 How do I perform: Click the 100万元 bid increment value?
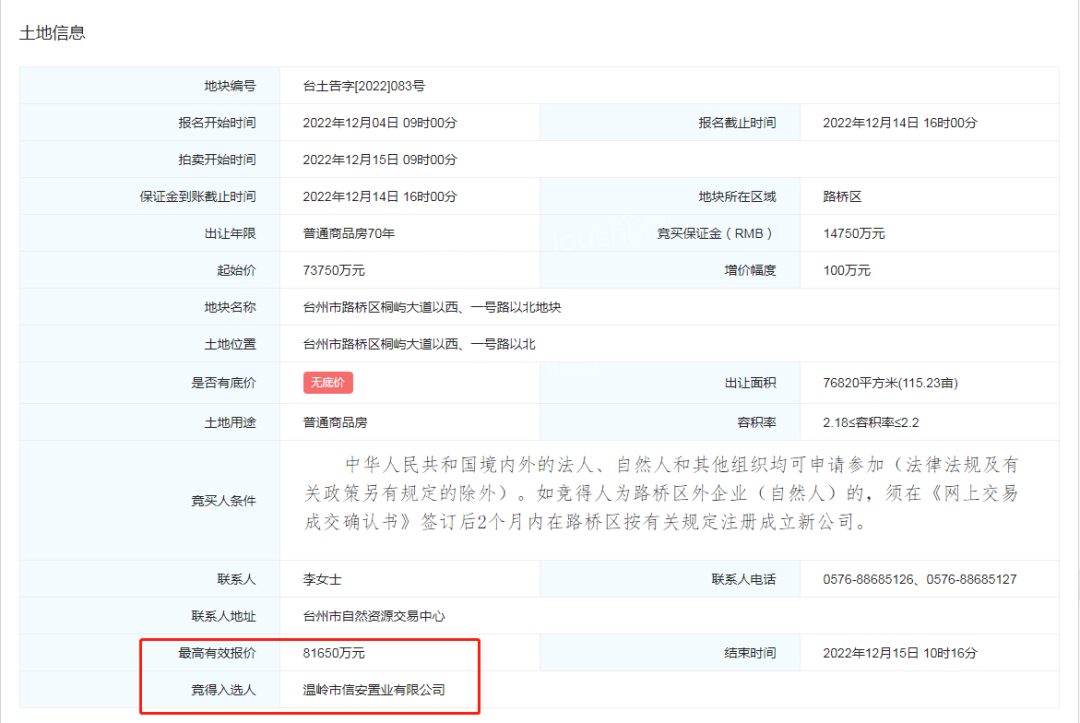point(846,270)
